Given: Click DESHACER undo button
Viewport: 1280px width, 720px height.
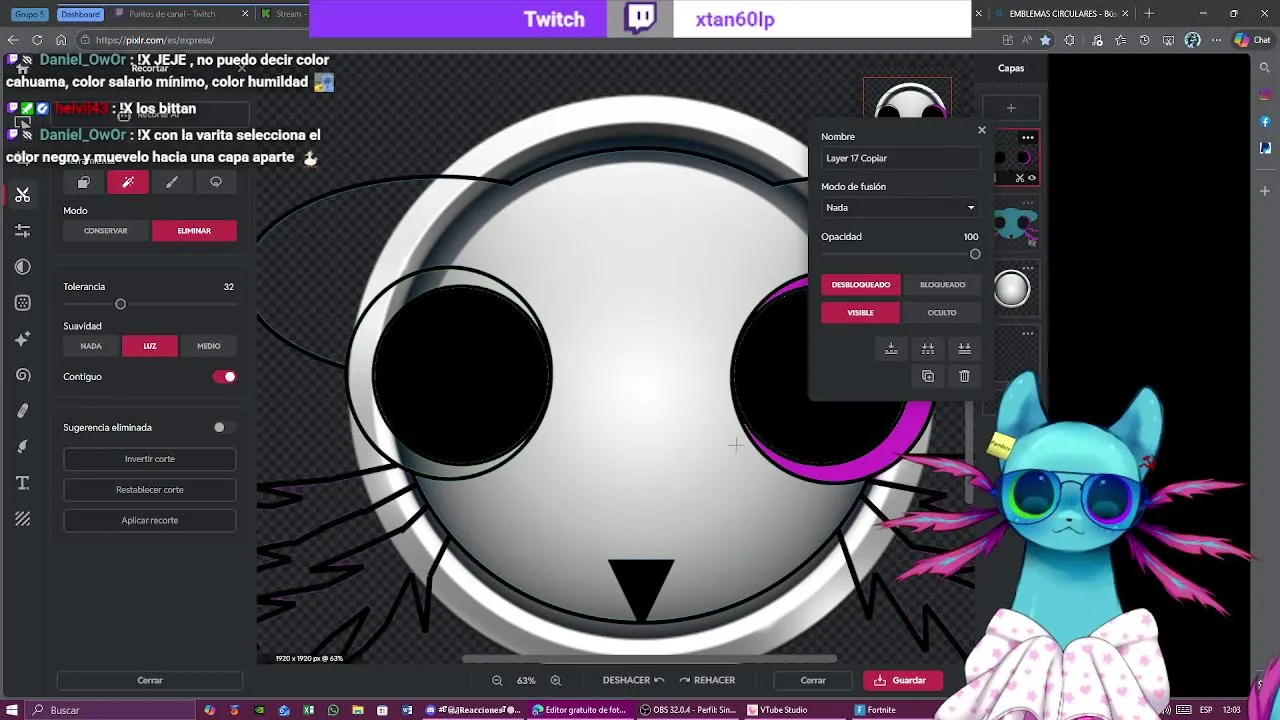Looking at the screenshot, I should [633, 680].
